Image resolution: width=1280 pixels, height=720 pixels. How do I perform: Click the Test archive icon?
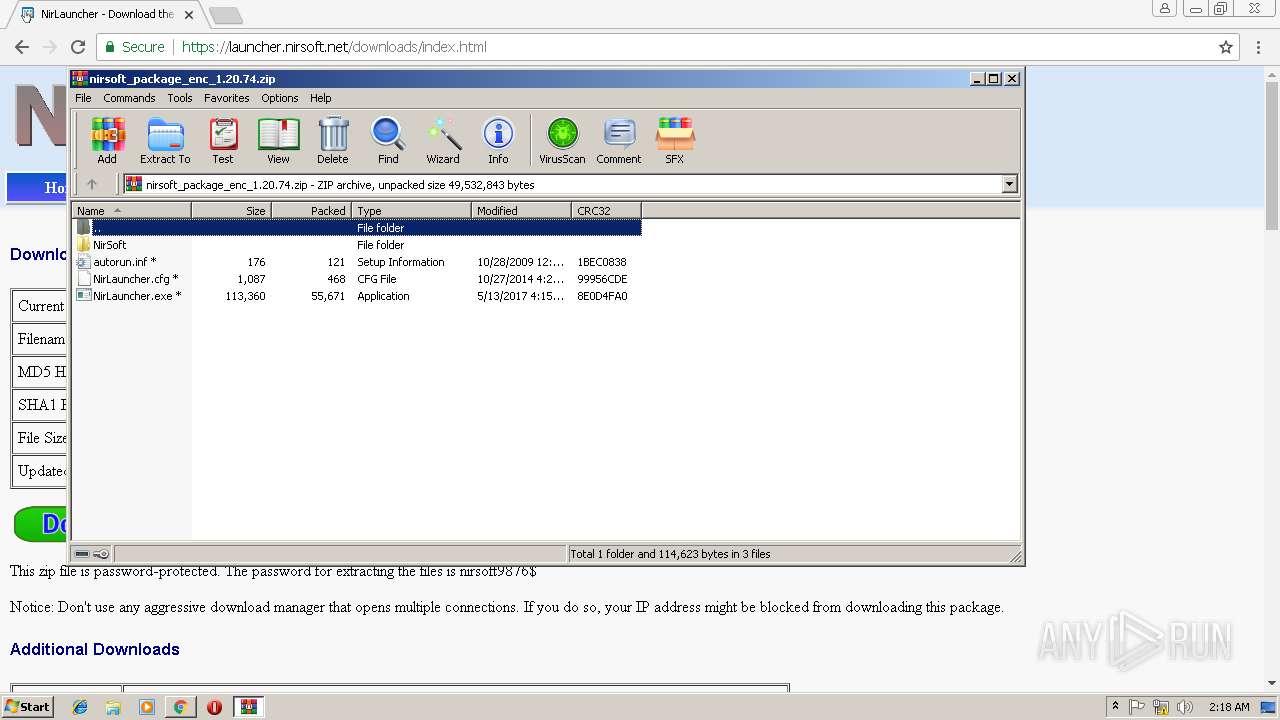[223, 140]
